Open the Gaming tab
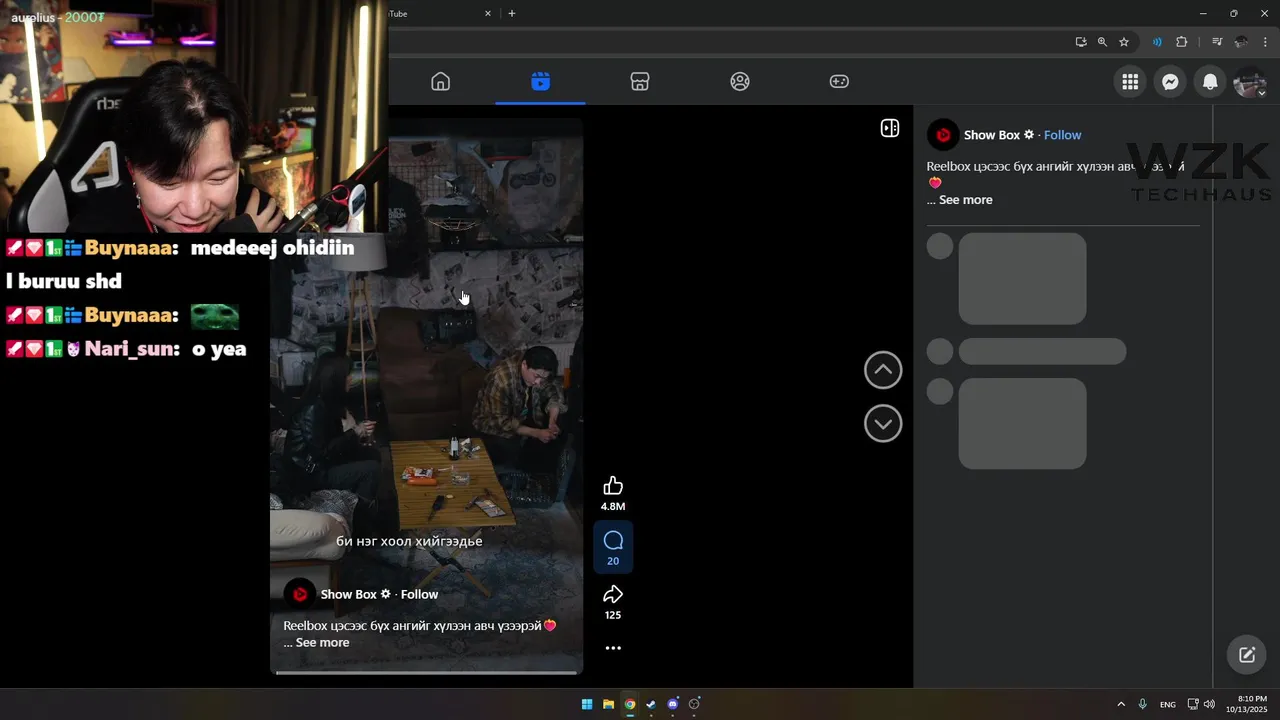Image resolution: width=1280 pixels, height=720 pixels. [839, 82]
